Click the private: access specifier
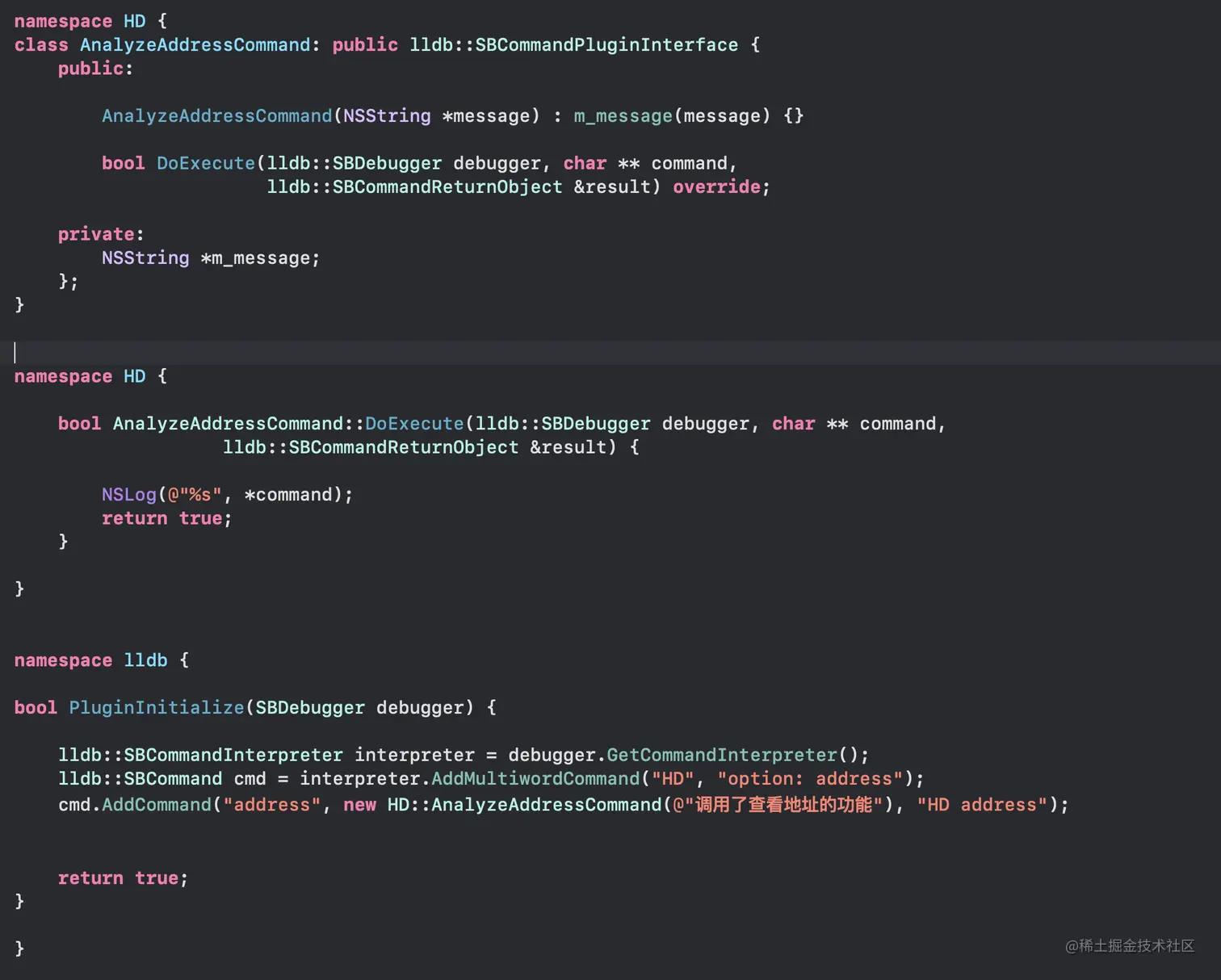The width and height of the screenshot is (1221, 980). [x=100, y=234]
